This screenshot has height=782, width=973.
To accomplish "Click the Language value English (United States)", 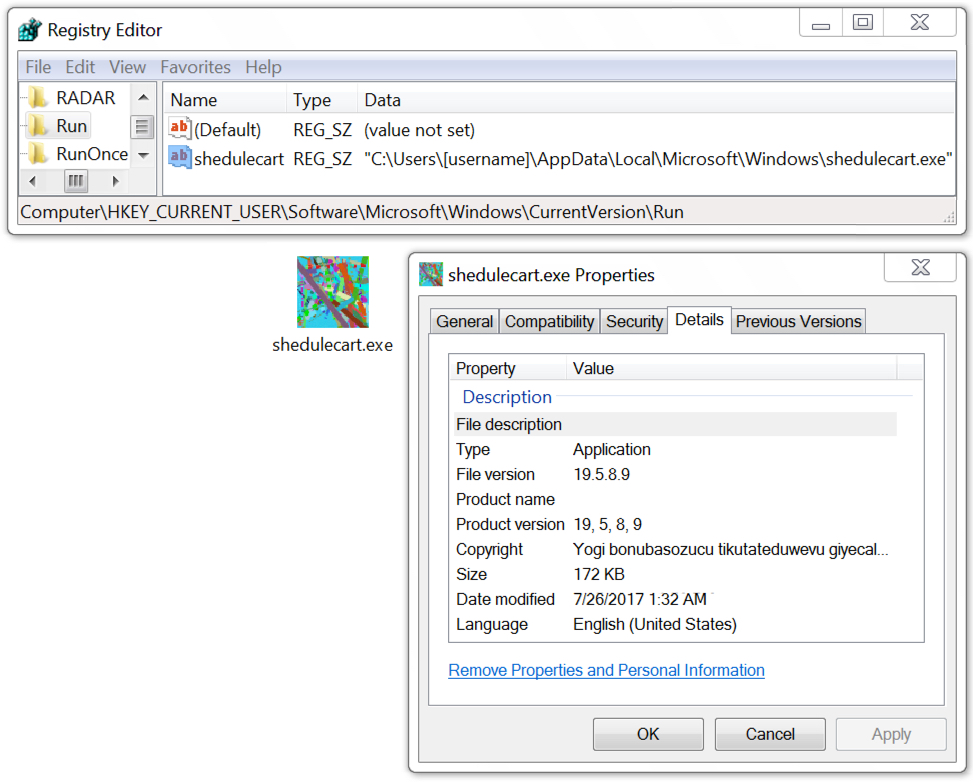I will point(655,624).
